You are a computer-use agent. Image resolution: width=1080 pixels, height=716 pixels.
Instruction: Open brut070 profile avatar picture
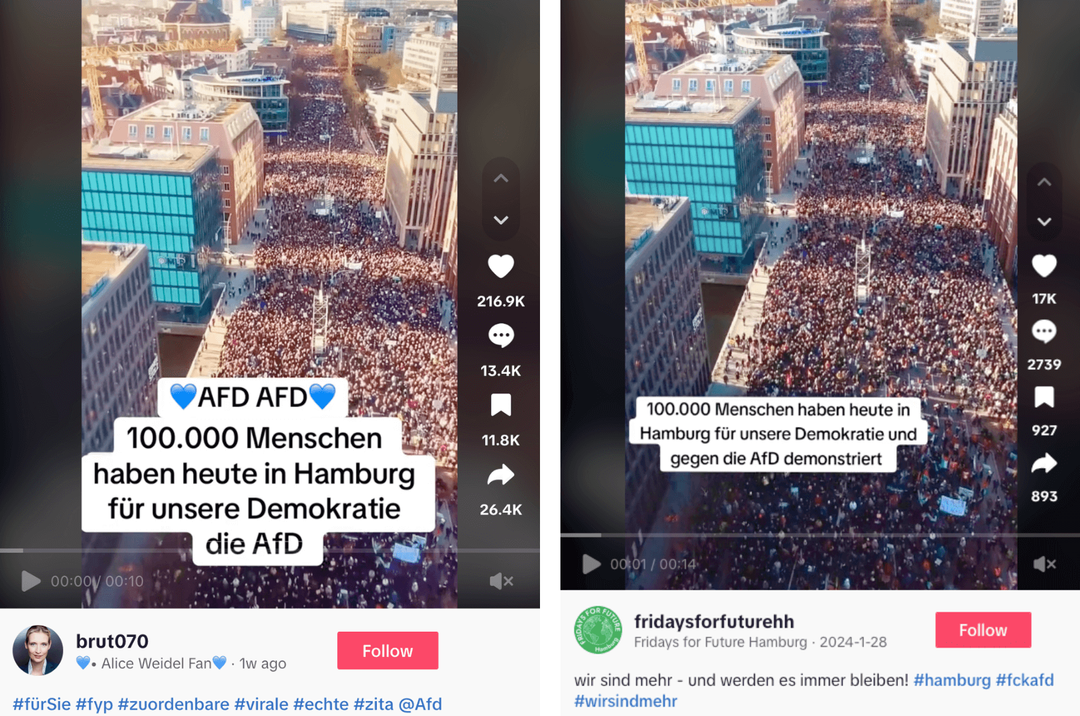(38, 650)
